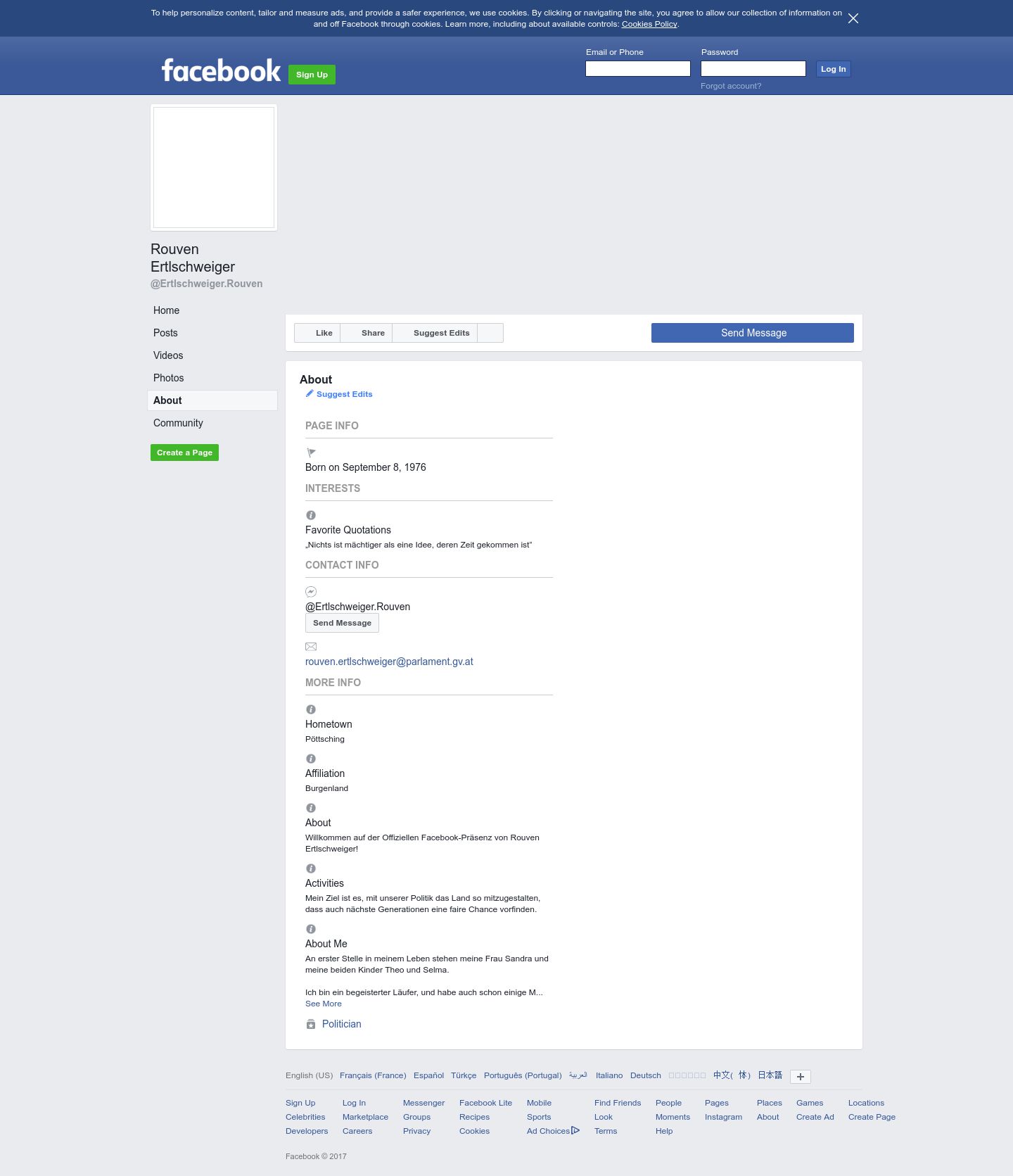The image size is (1013, 1176).
Task: Focus the Password field
Action: coord(753,68)
